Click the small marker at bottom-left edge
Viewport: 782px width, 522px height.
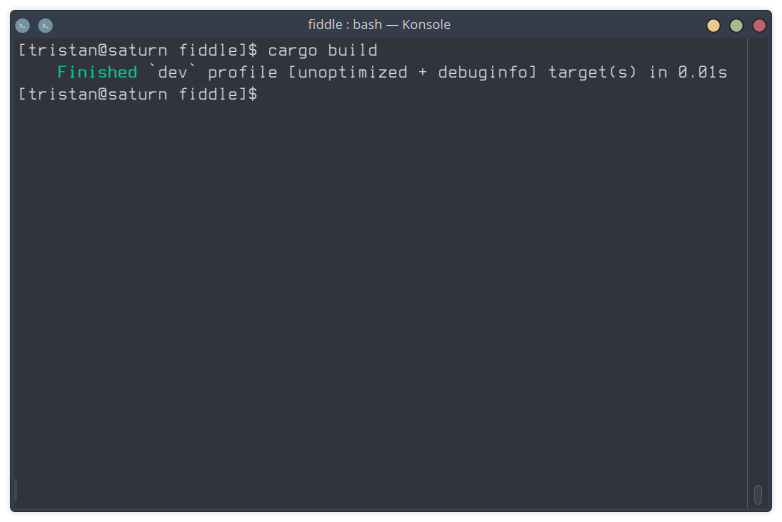click(15, 490)
